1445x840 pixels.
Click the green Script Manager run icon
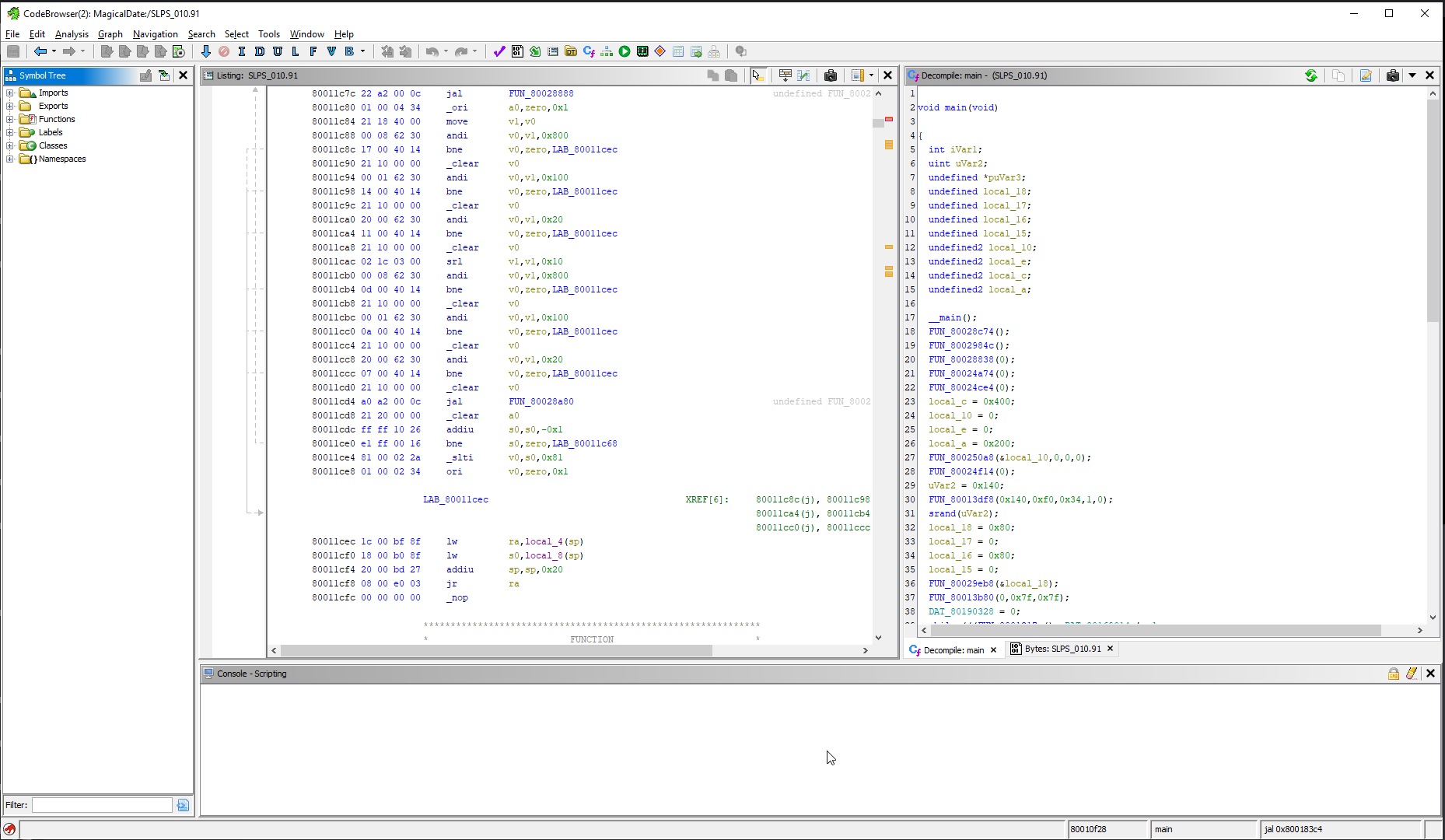pyautogui.click(x=625, y=51)
